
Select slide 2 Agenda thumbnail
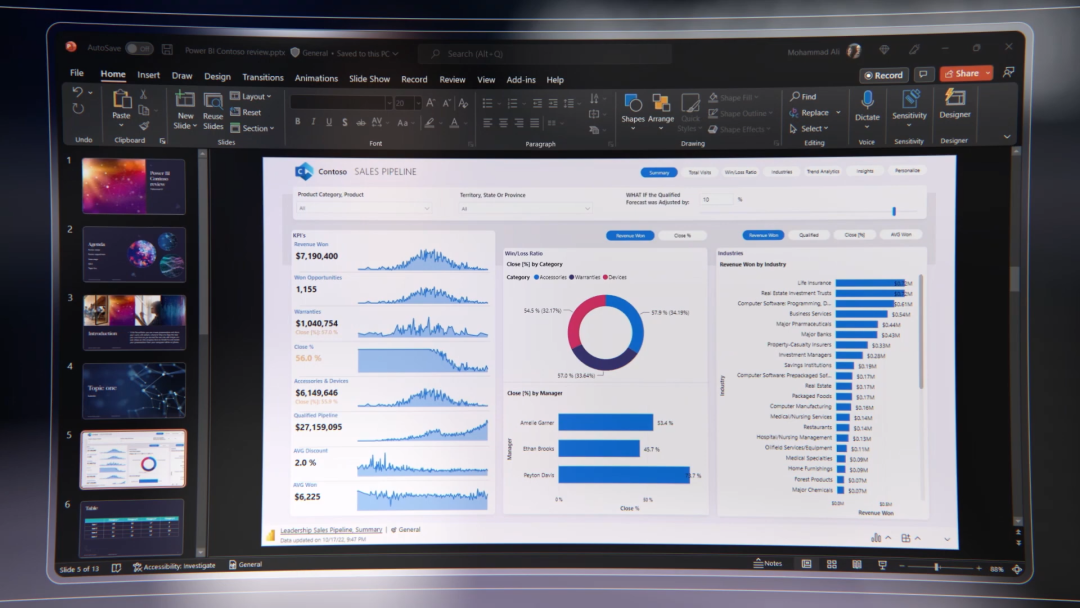(x=134, y=255)
